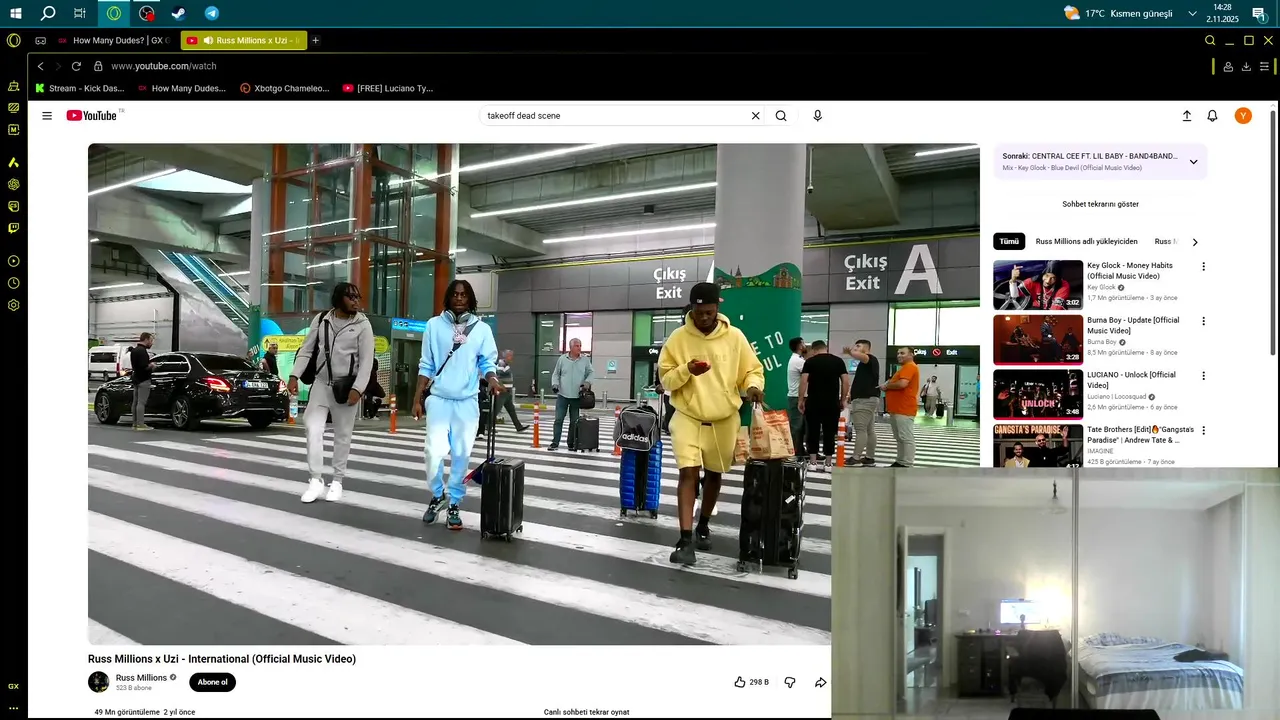
Task: Select the Russ Millions x Uzi tab
Action: (x=243, y=41)
